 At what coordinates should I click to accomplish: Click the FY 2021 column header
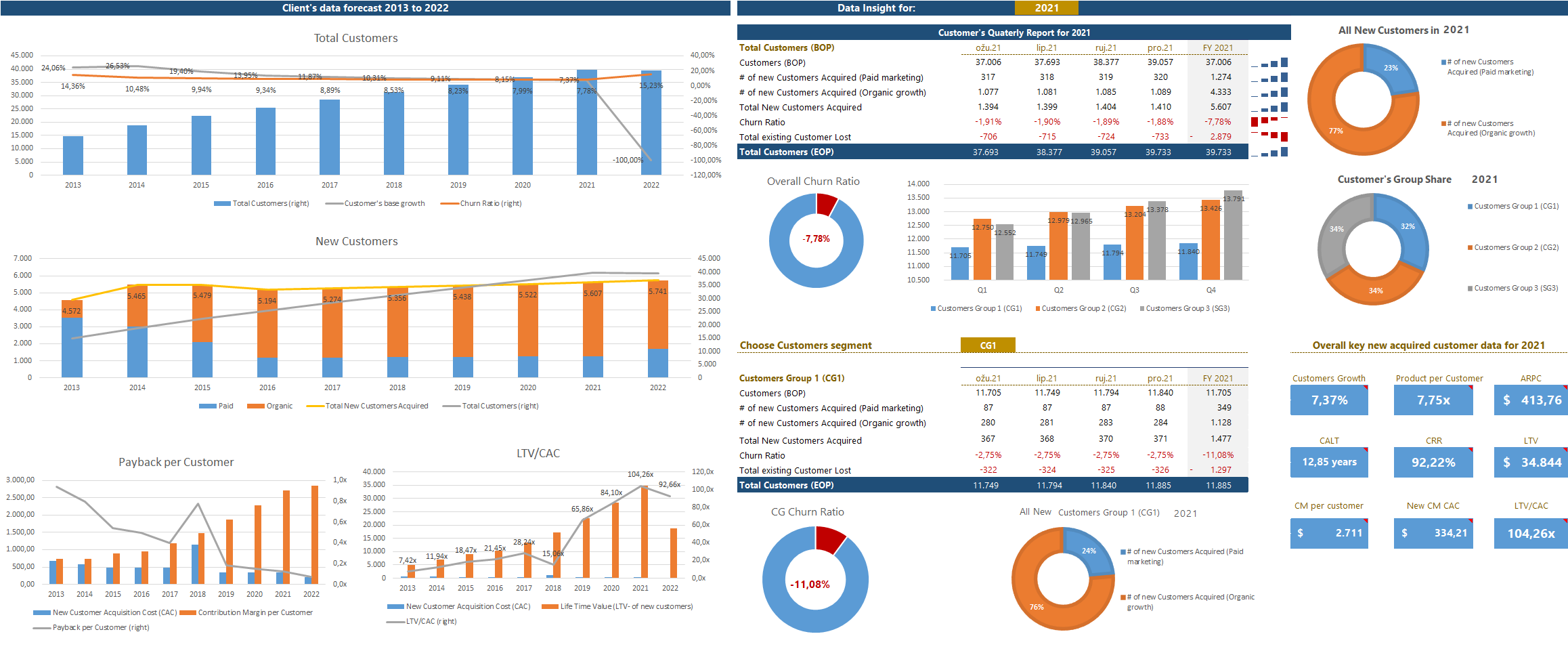pos(1217,48)
